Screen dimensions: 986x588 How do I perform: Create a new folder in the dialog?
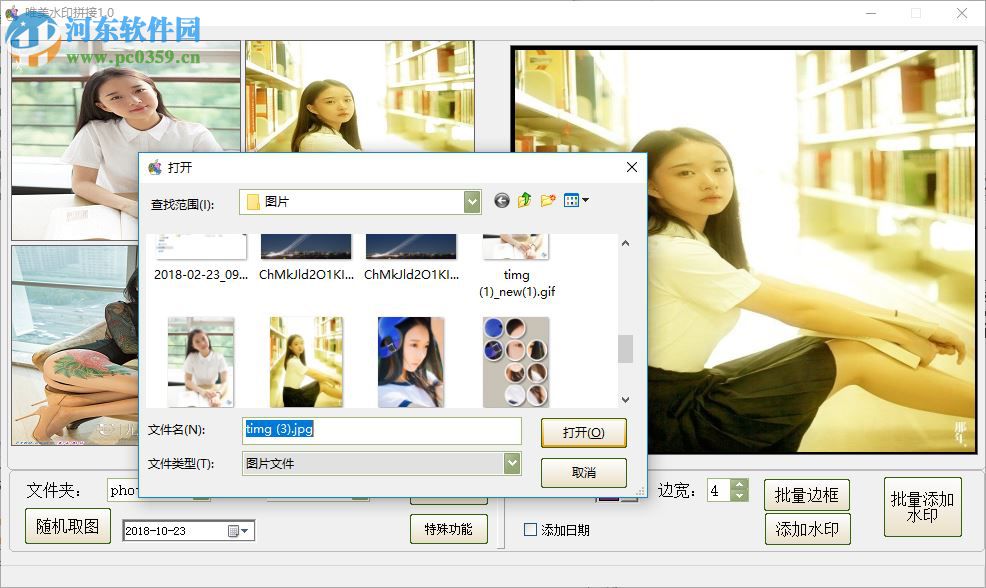pyautogui.click(x=548, y=201)
